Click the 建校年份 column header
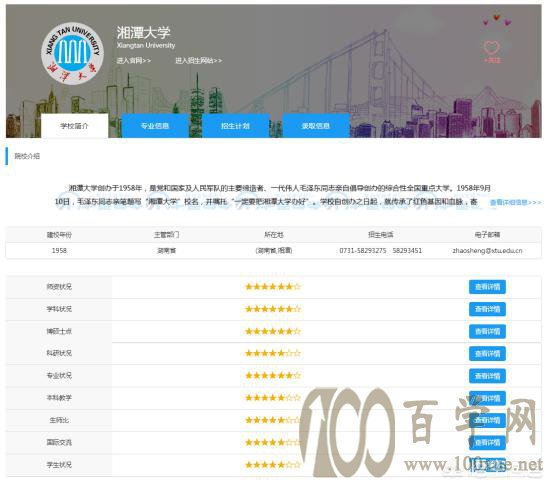 [x=59, y=235]
